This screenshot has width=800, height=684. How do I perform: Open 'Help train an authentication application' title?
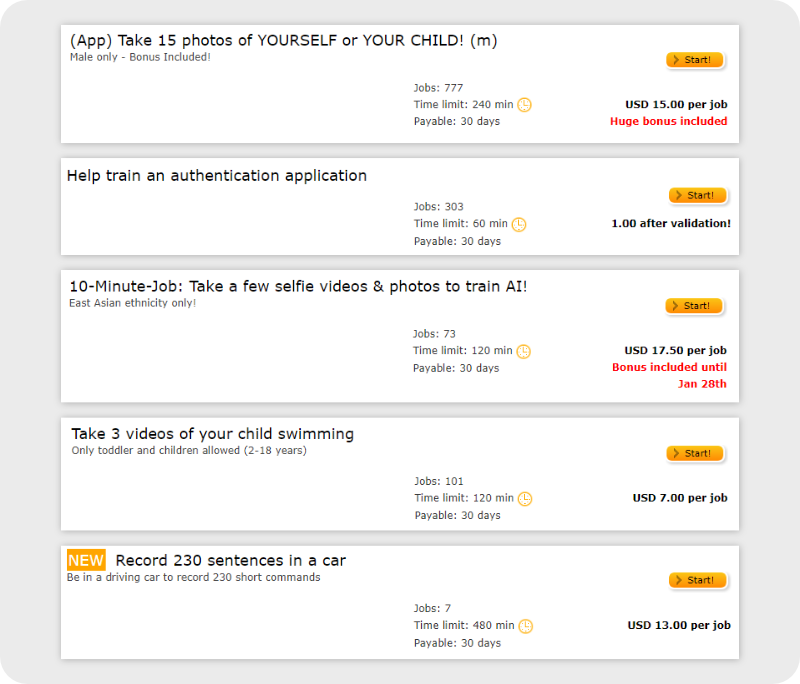coord(217,175)
